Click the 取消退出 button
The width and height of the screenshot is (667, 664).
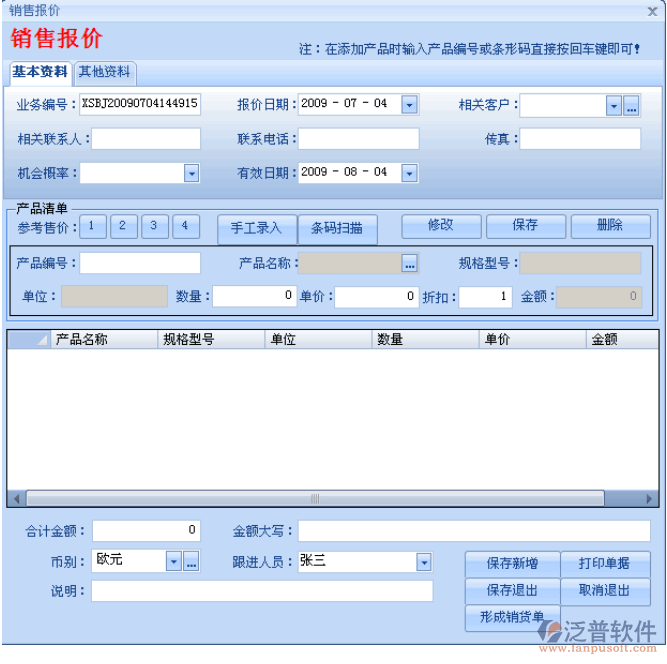click(605, 591)
